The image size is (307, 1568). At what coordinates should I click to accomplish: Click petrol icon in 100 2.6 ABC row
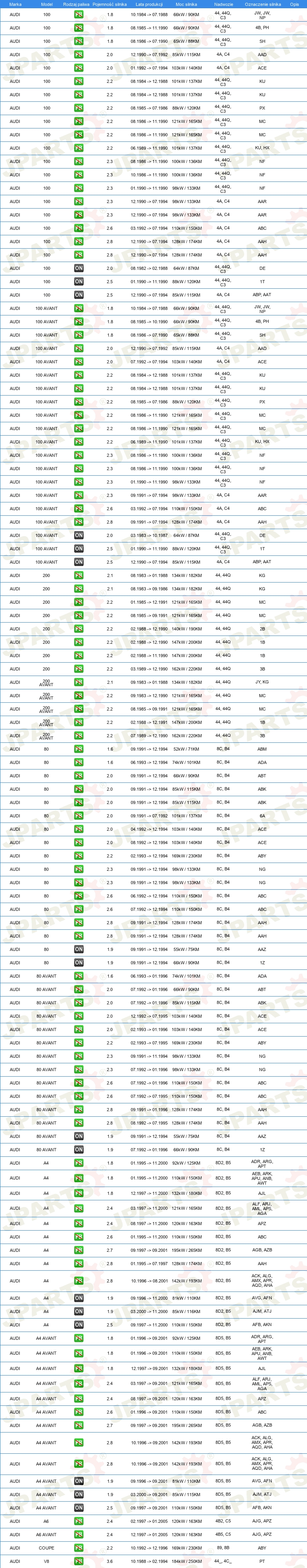point(79,228)
